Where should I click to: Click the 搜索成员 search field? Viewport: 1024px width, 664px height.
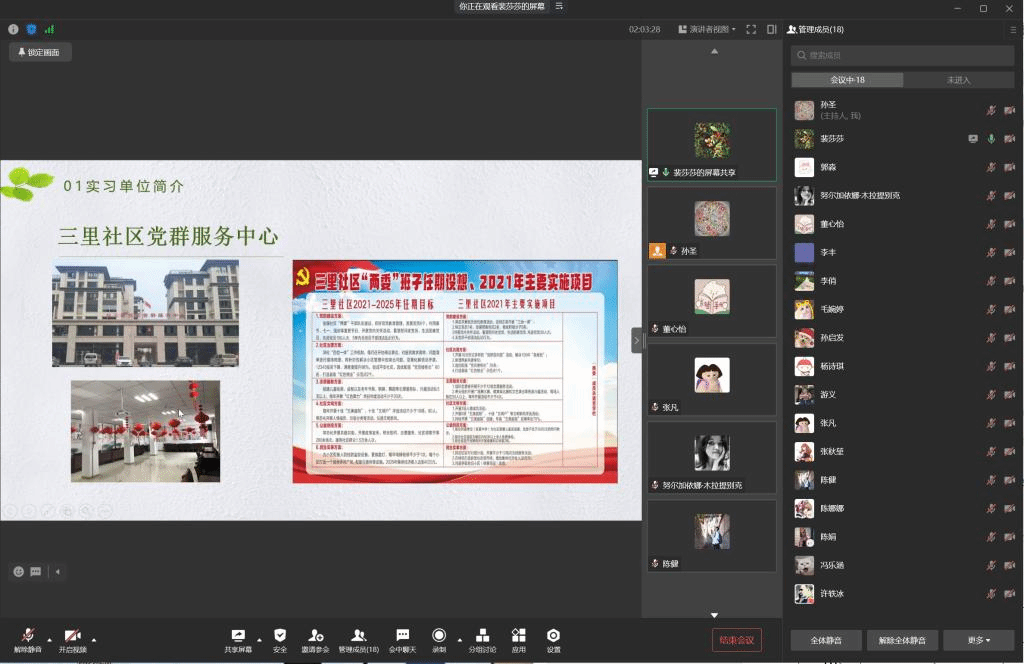point(902,55)
